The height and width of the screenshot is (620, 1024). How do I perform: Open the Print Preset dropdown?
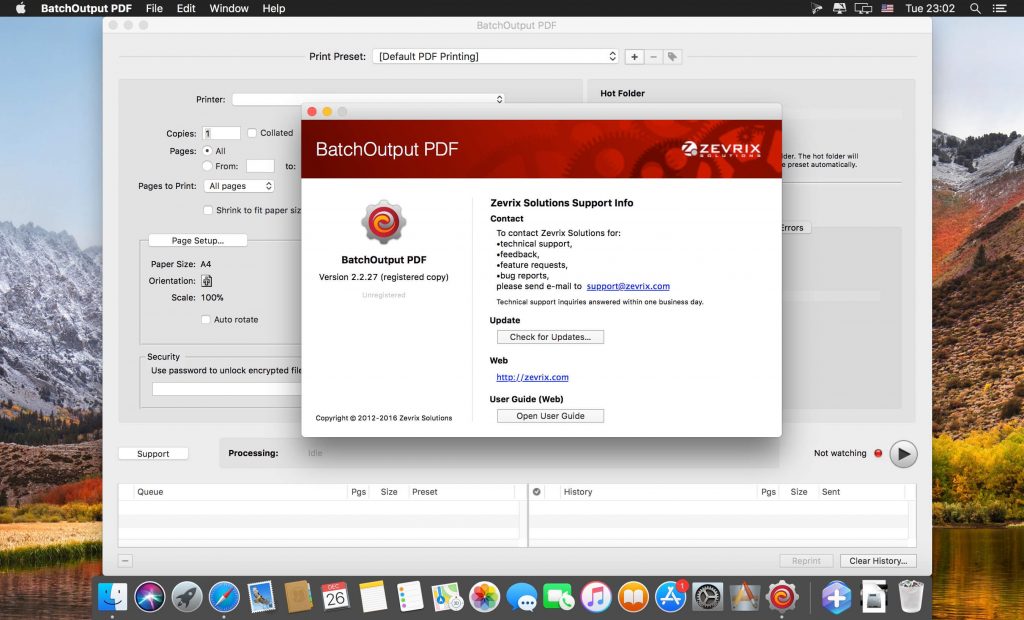pyautogui.click(x=495, y=57)
